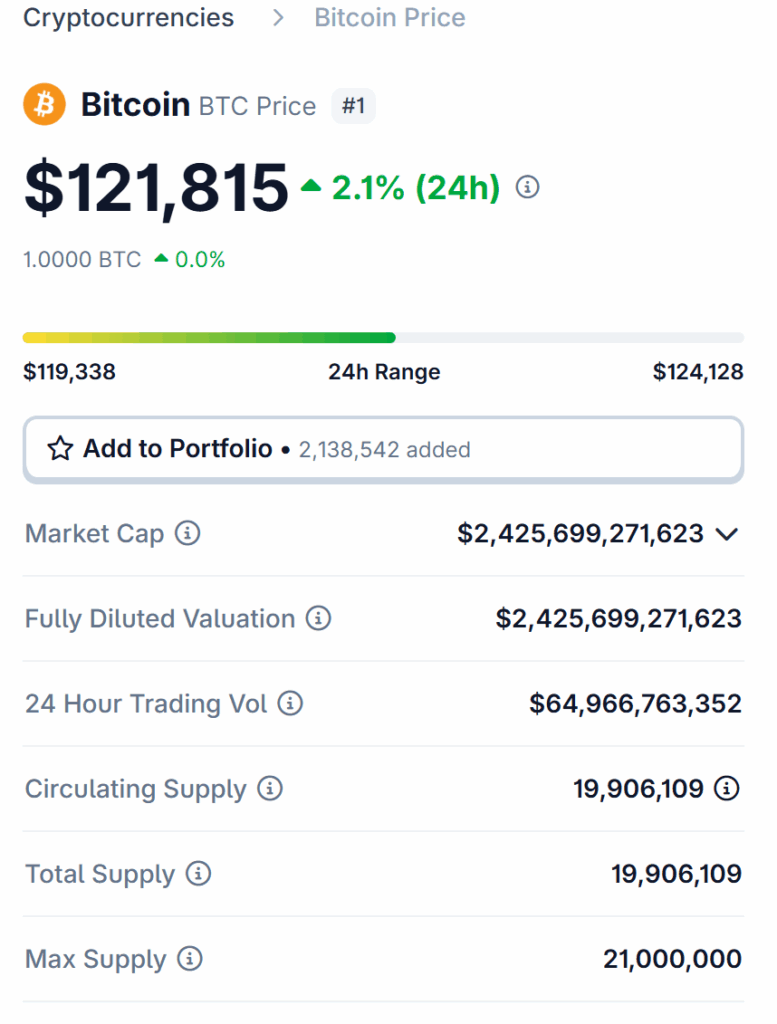
Task: Click the 1.0000 BTC conversion text
Action: pos(82,260)
